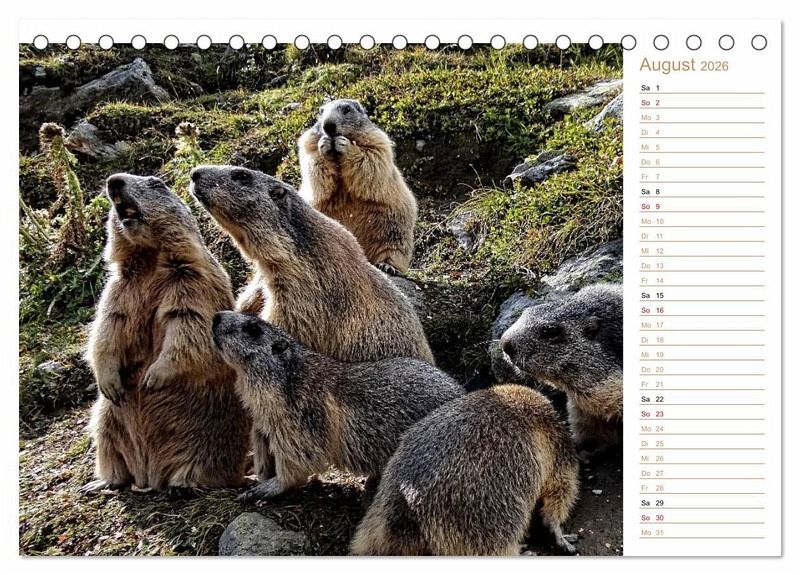Click the "August 2026" month heading

(684, 65)
